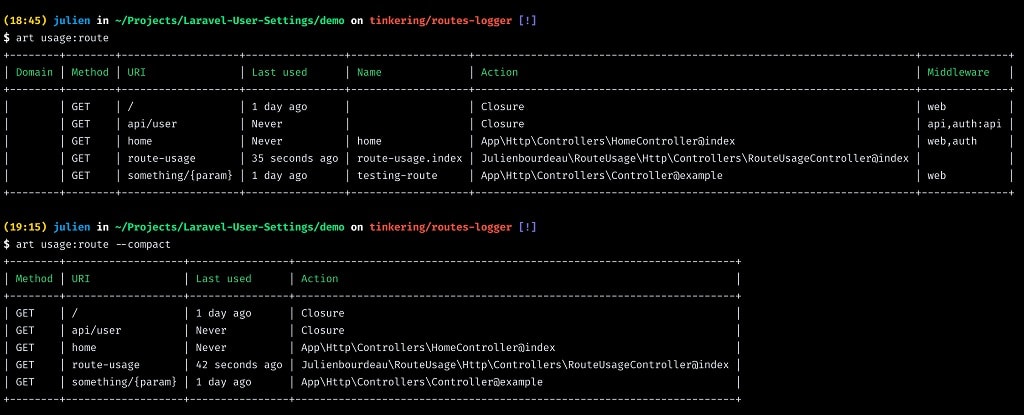This screenshot has width=1024, height=415.
Task: Click the '(19:15)' timestamp in the second prompt
Action: (x=25, y=227)
